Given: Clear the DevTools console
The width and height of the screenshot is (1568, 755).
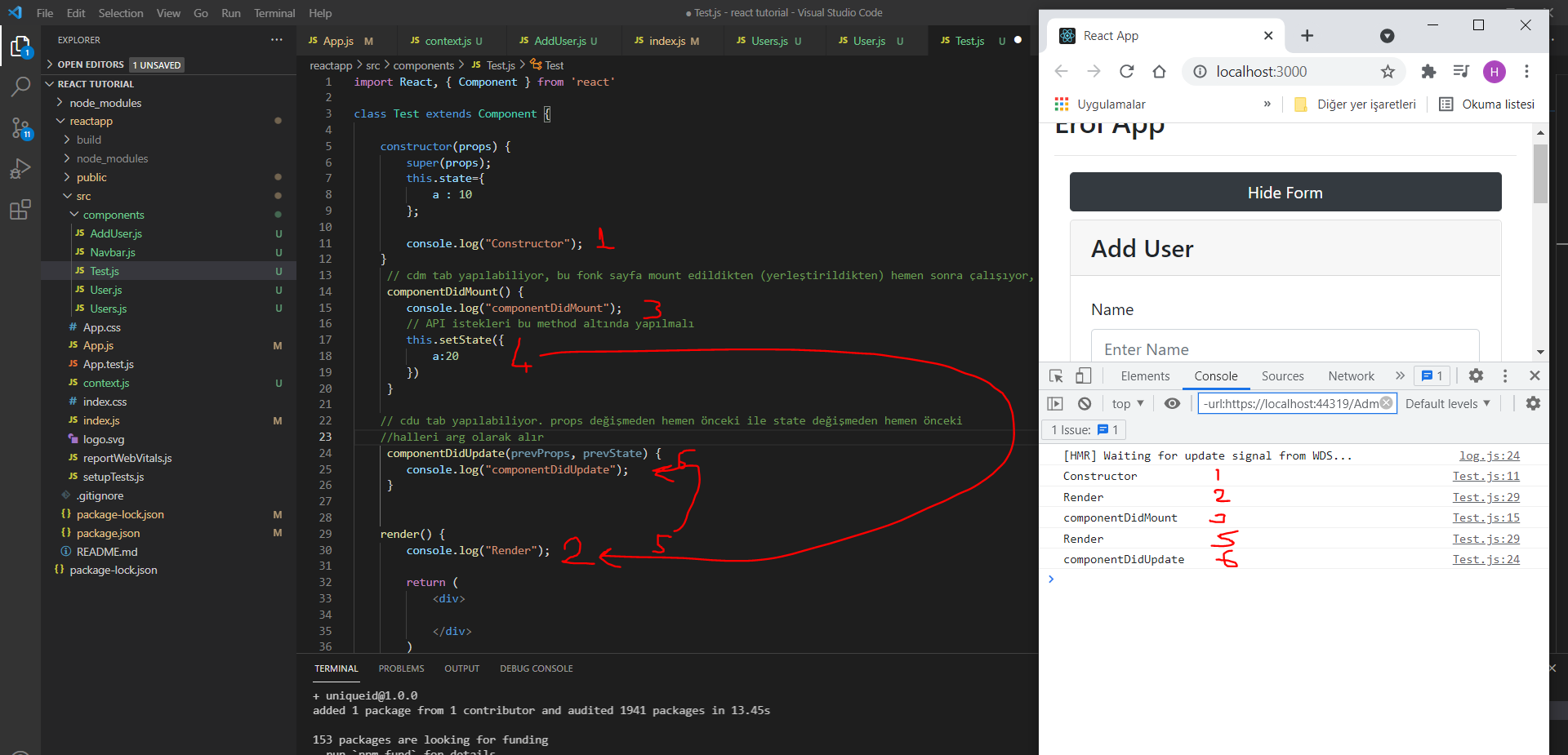Looking at the screenshot, I should pos(1085,403).
